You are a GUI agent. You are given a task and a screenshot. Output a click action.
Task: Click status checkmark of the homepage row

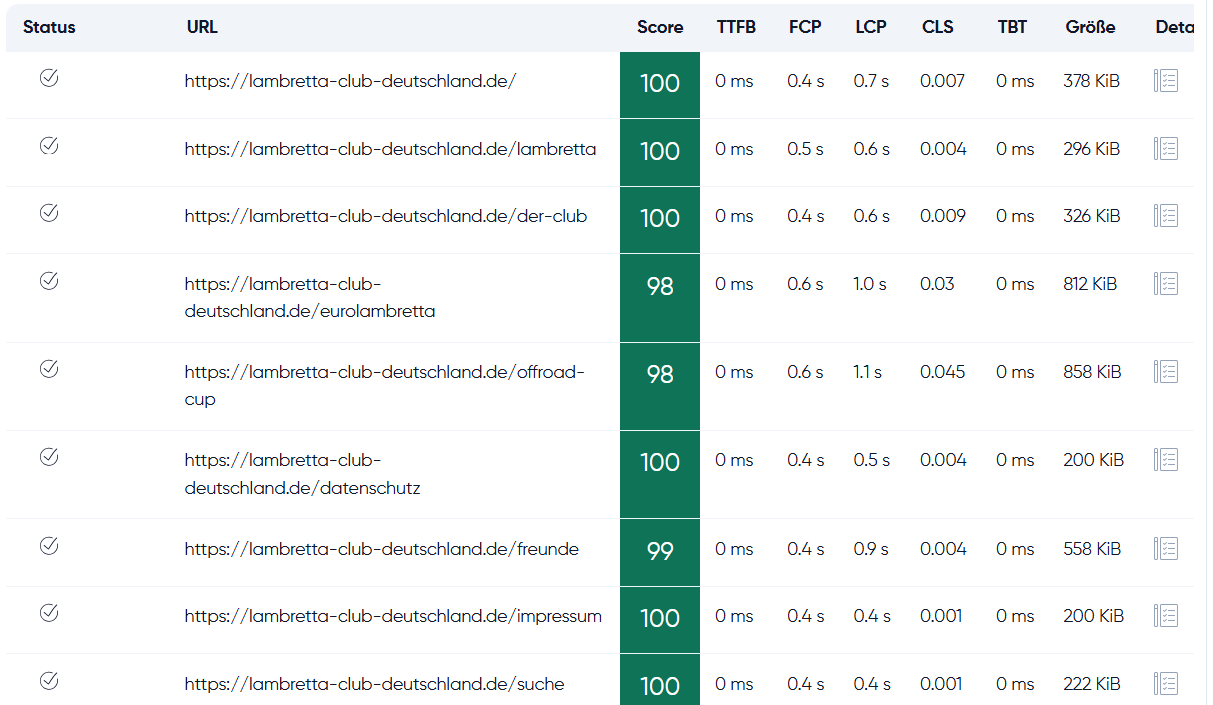pos(49,78)
